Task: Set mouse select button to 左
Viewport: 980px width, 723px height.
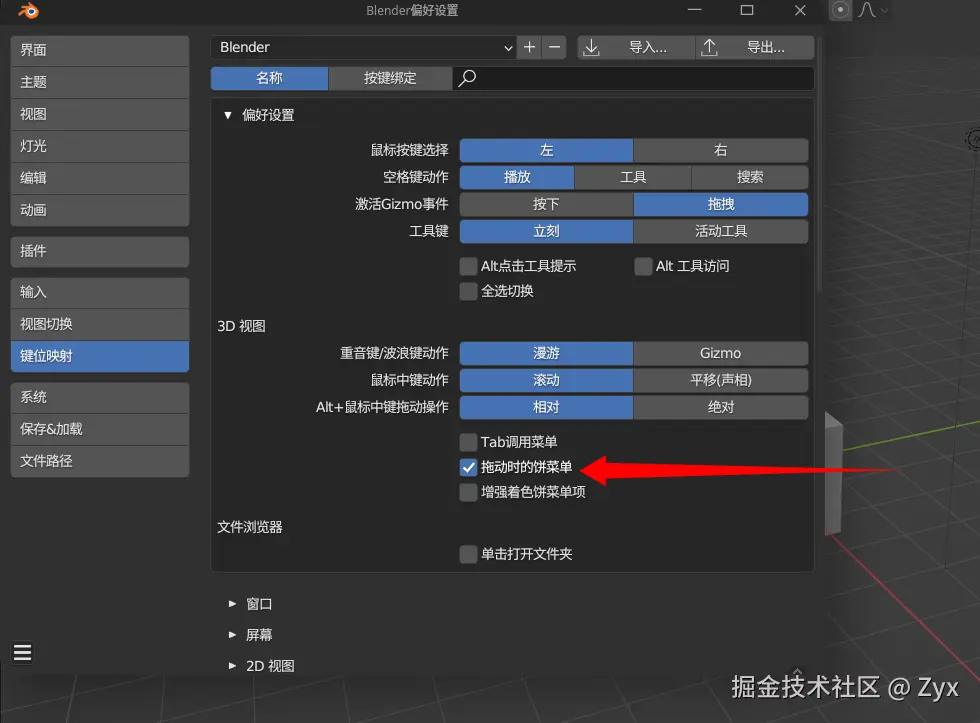Action: tap(546, 151)
